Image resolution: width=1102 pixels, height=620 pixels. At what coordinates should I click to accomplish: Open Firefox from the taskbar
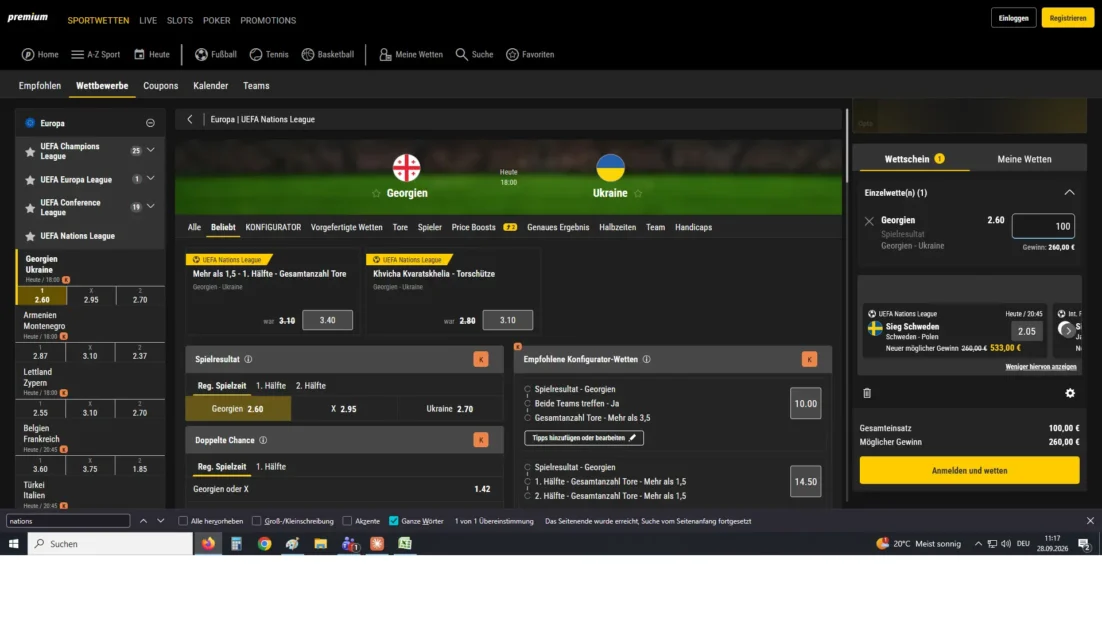click(x=208, y=543)
